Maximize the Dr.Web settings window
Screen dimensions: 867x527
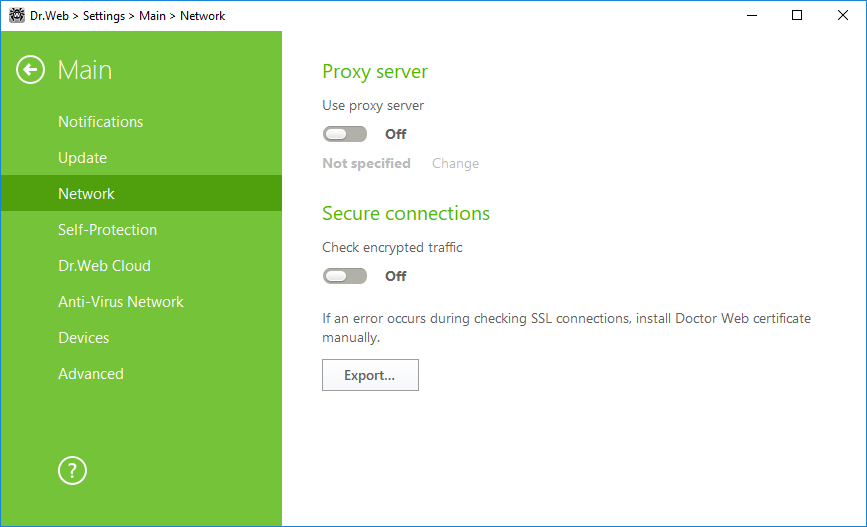(x=797, y=15)
